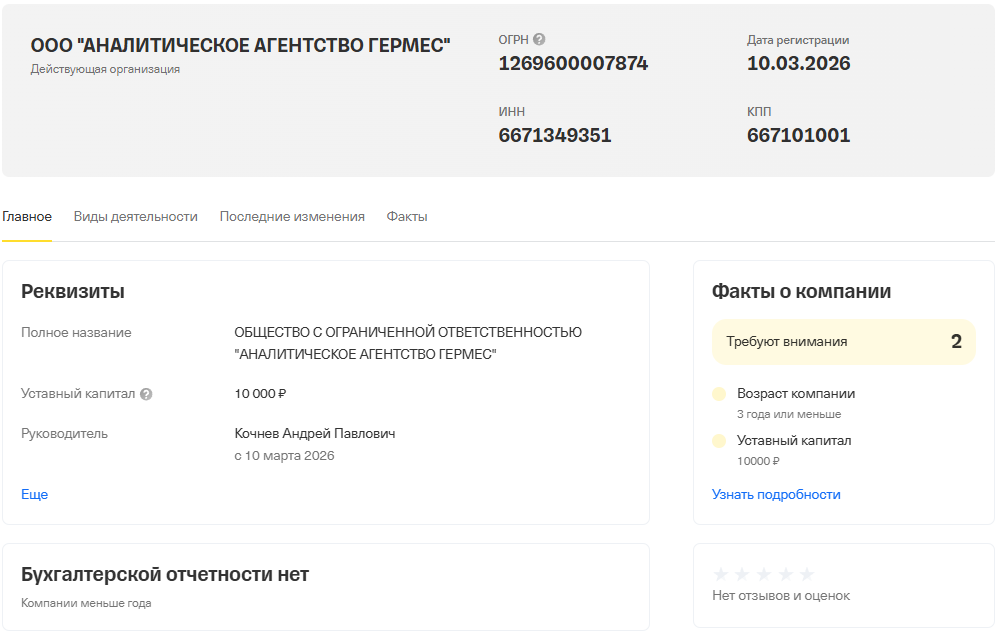Click the help icon beside Уставный капитал
This screenshot has height=642, width=999.
click(x=146, y=394)
